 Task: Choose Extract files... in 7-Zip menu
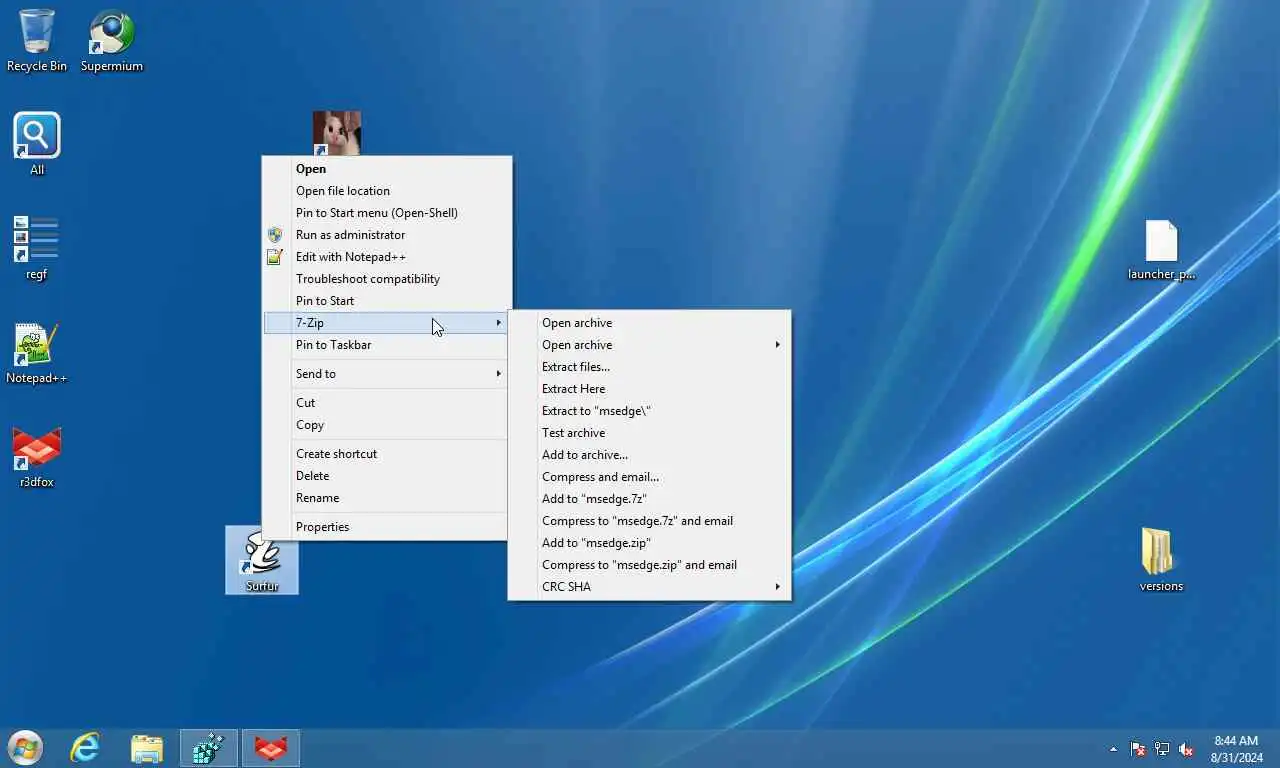[649, 367]
